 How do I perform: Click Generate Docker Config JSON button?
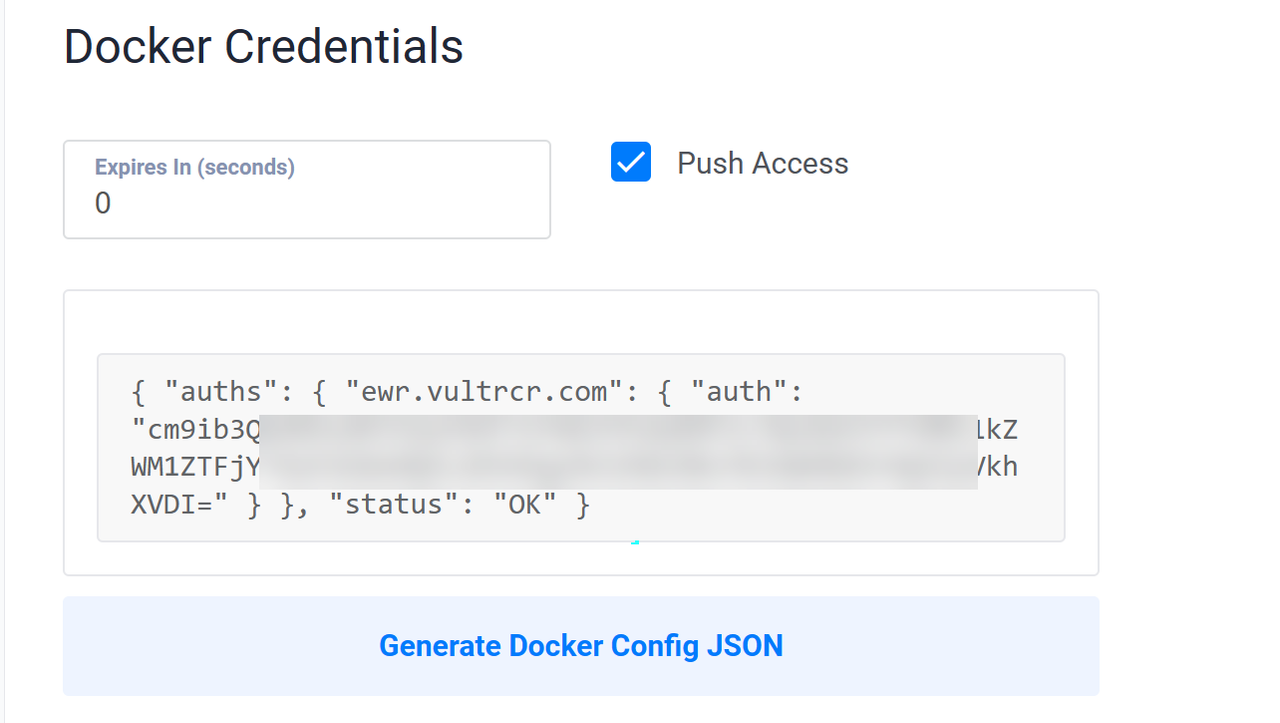pos(581,646)
